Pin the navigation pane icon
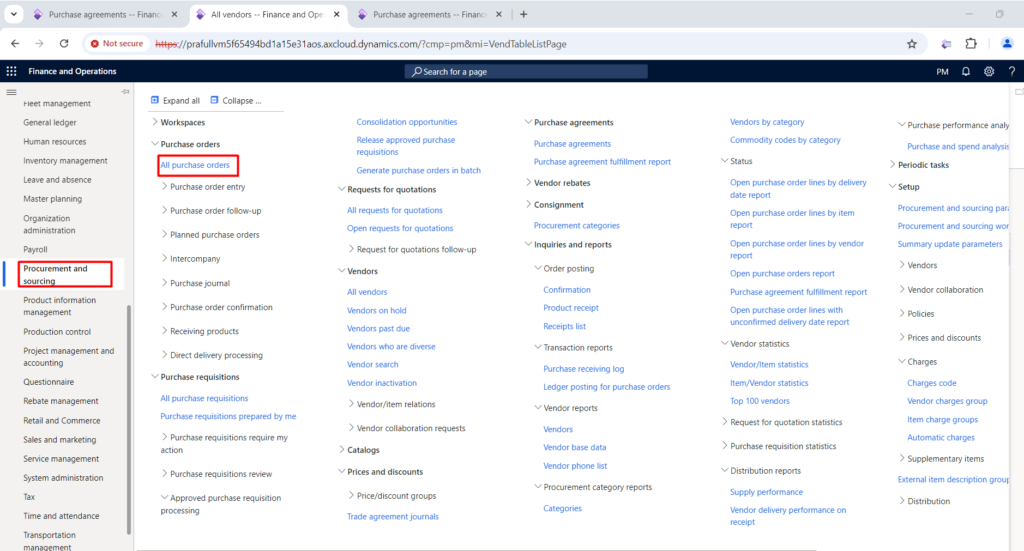This screenshot has height=551, width=1024. 125,91
